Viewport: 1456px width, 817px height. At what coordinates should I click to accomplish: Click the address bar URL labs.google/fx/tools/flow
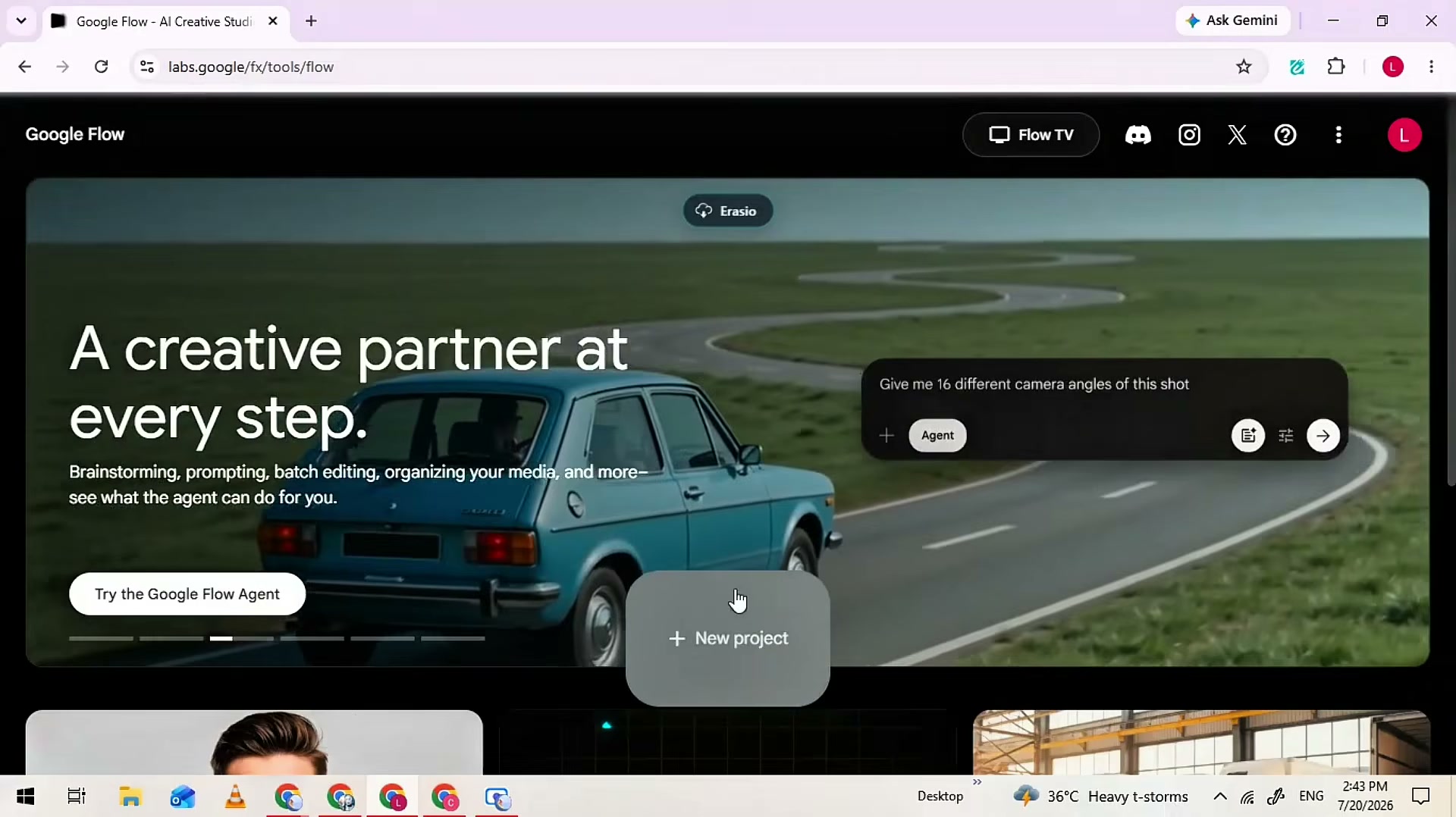pos(251,67)
